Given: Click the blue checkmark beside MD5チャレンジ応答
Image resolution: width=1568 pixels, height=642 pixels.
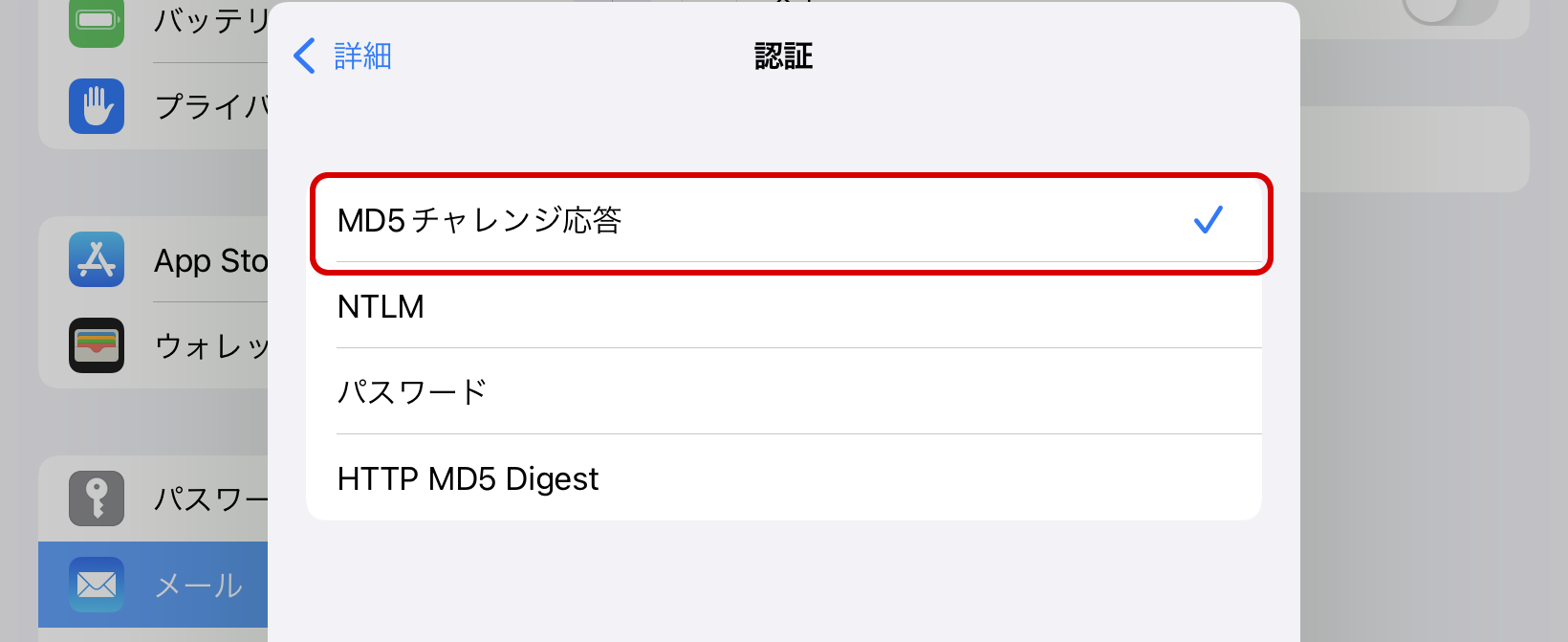Looking at the screenshot, I should point(1209,220).
